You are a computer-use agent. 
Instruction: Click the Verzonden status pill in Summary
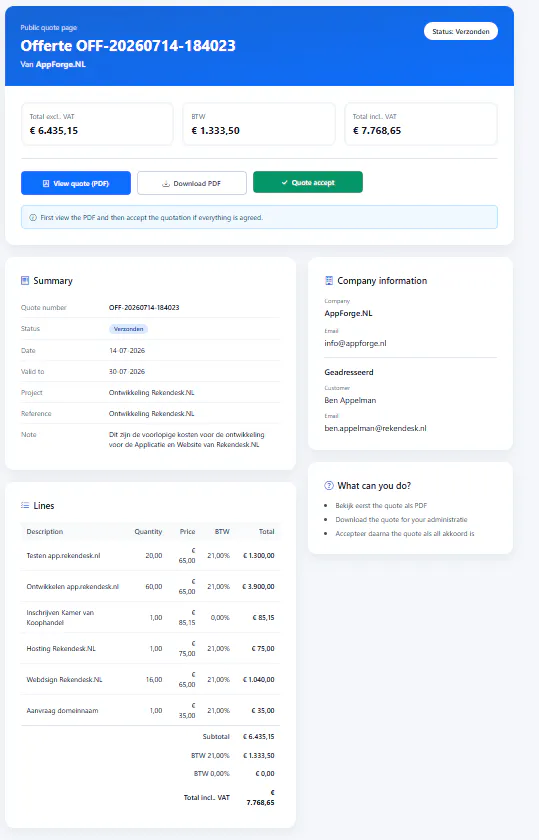pos(129,329)
